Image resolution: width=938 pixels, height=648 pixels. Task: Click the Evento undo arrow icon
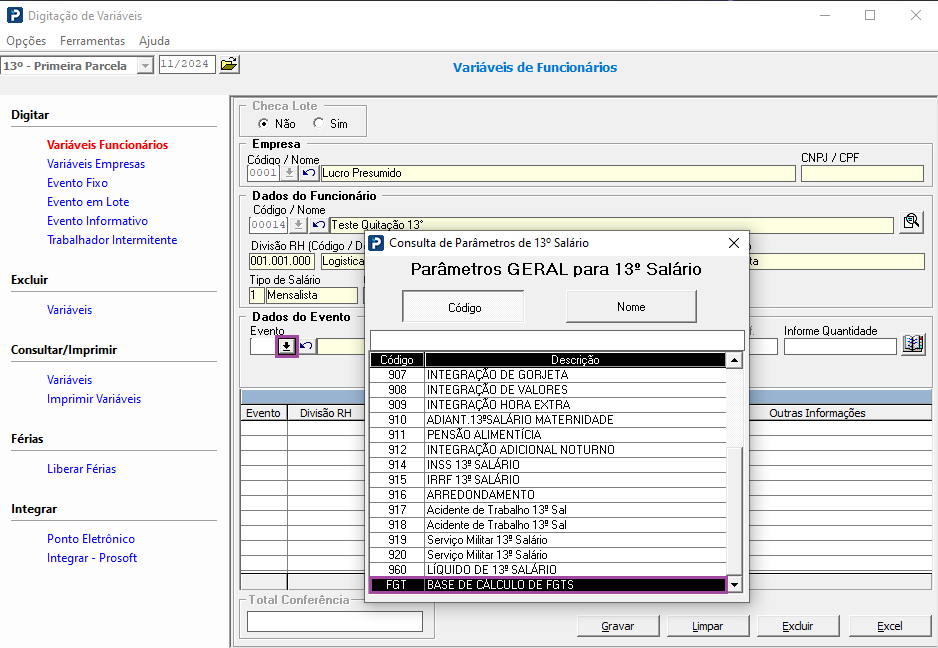306,346
